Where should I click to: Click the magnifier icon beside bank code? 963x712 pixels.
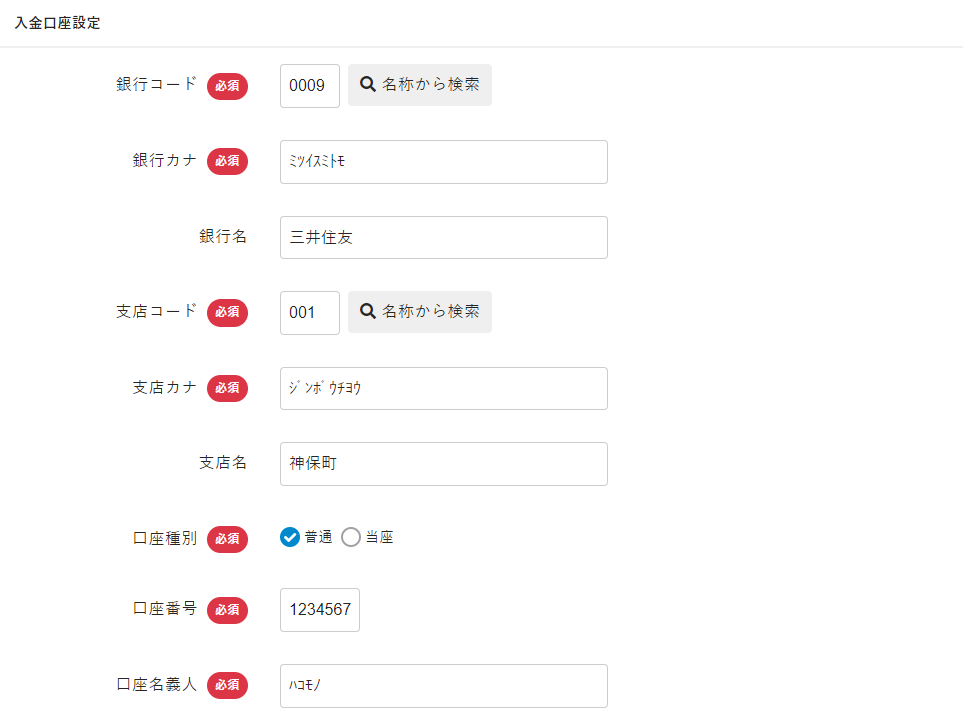pyautogui.click(x=367, y=86)
